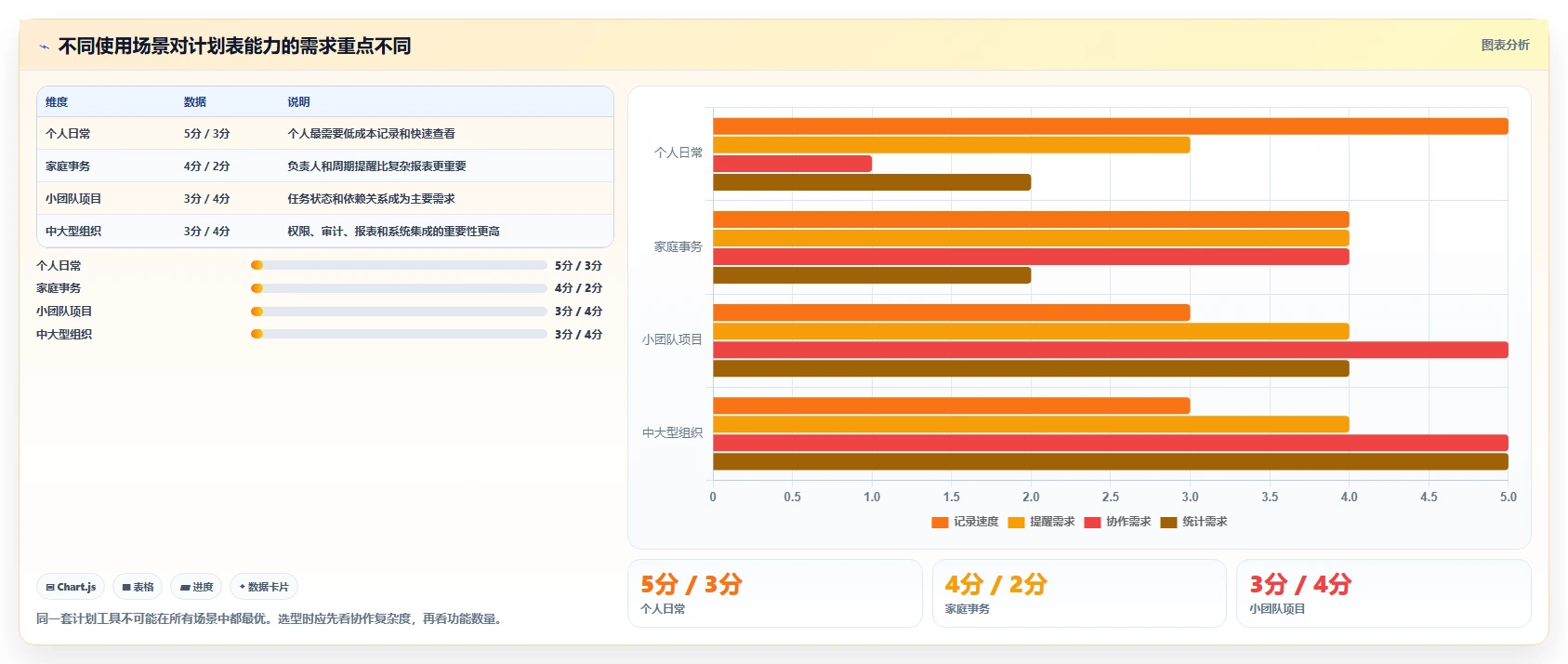Toggle the 提醒需求 legend swatch
The width and height of the screenshot is (1568, 664).
pos(1016,522)
